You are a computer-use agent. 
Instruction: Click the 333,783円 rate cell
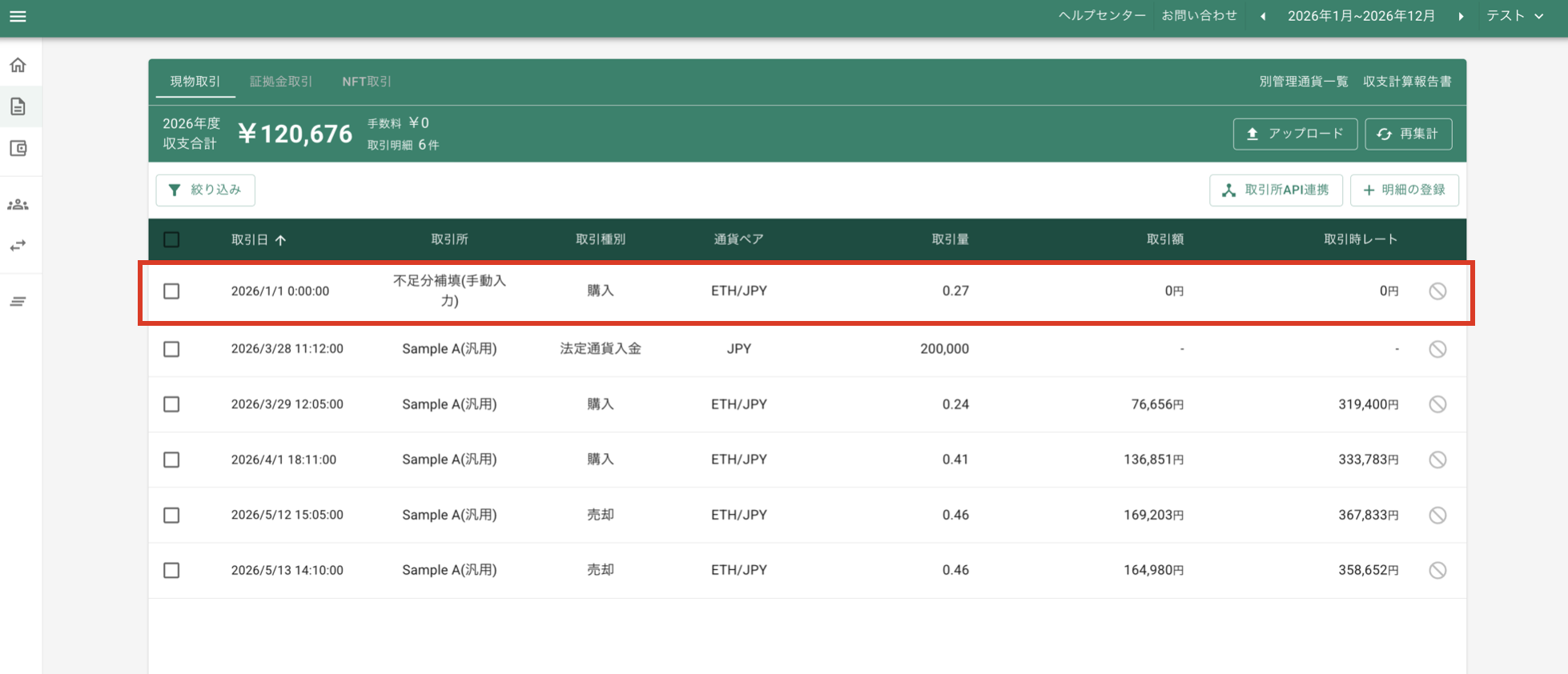[x=1369, y=459]
